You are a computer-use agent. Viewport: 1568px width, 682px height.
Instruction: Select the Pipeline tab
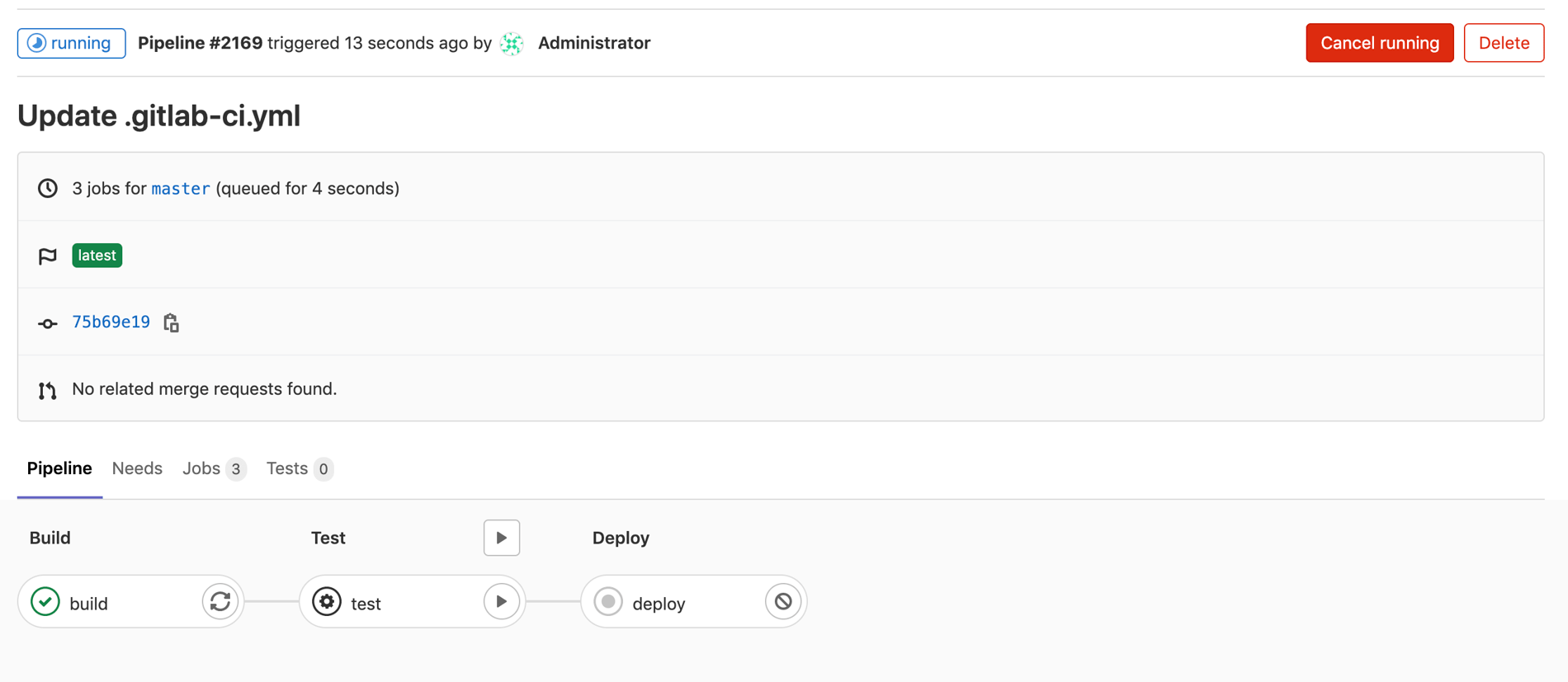(x=59, y=468)
